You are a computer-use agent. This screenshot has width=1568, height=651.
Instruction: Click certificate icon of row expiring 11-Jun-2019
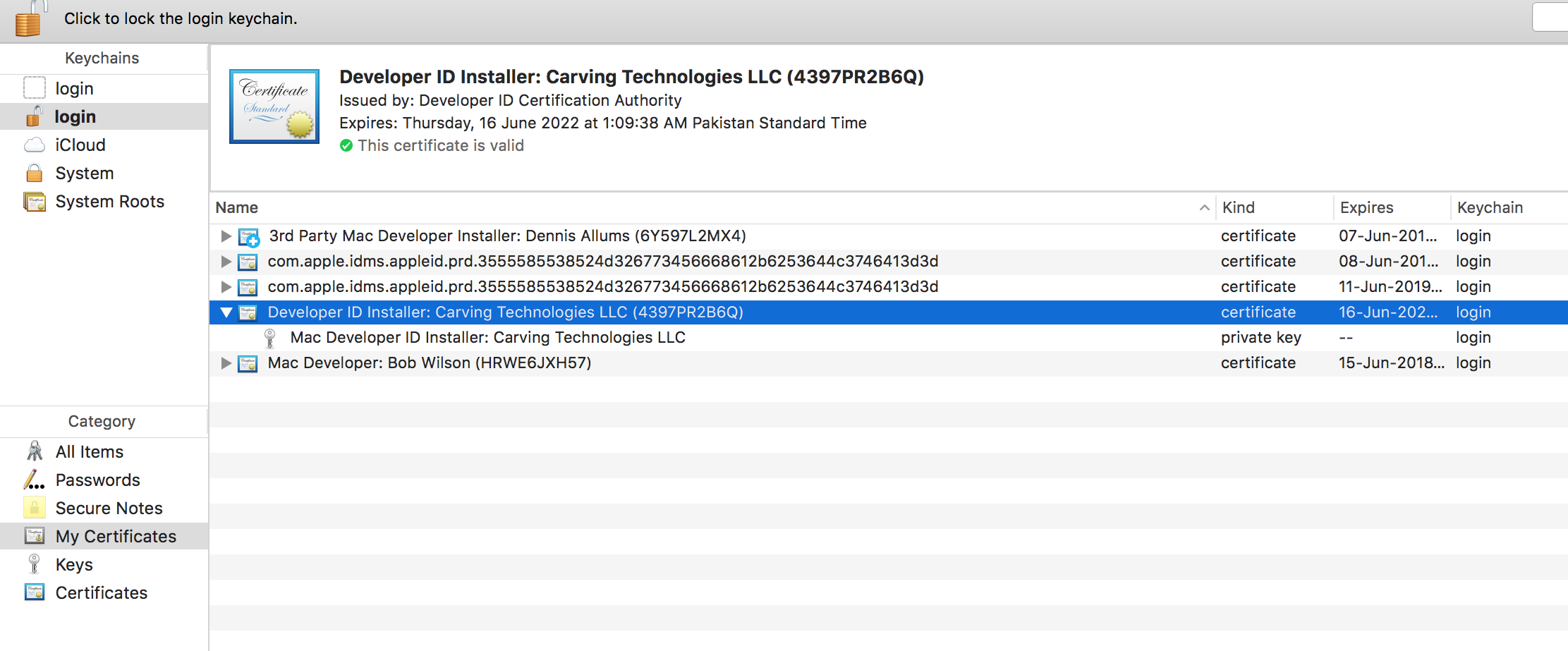(x=248, y=287)
